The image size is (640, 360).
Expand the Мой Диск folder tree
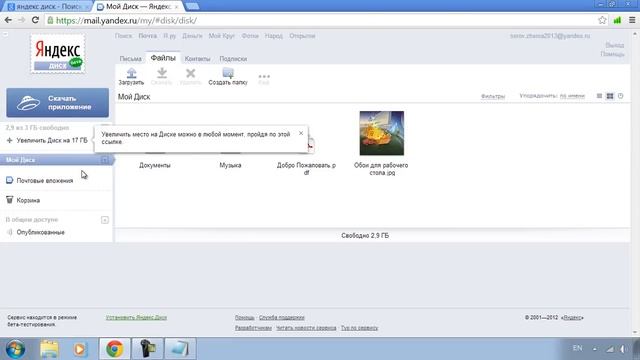click(x=104, y=160)
